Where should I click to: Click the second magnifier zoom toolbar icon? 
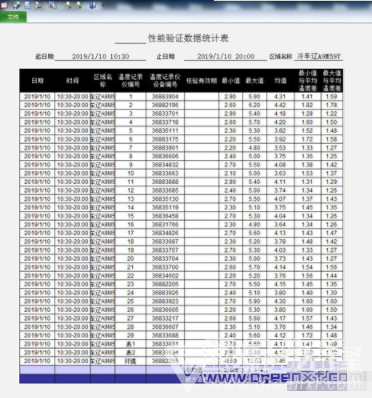(x=78, y=5)
